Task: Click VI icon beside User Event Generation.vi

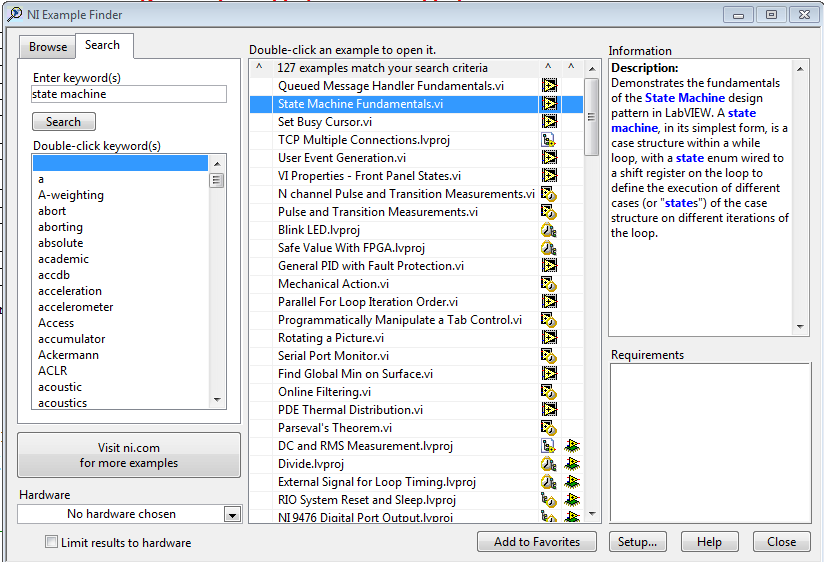Action: pos(549,158)
